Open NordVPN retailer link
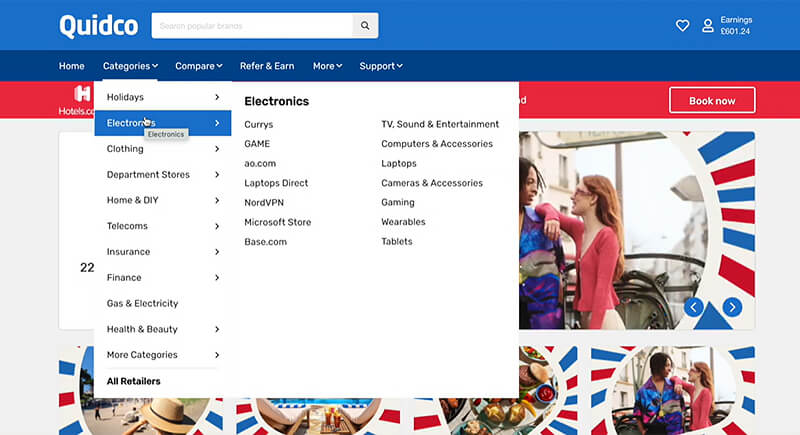 [264, 202]
